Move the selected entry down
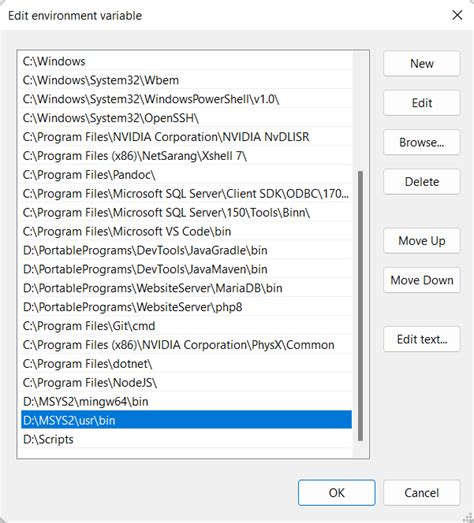 click(422, 280)
